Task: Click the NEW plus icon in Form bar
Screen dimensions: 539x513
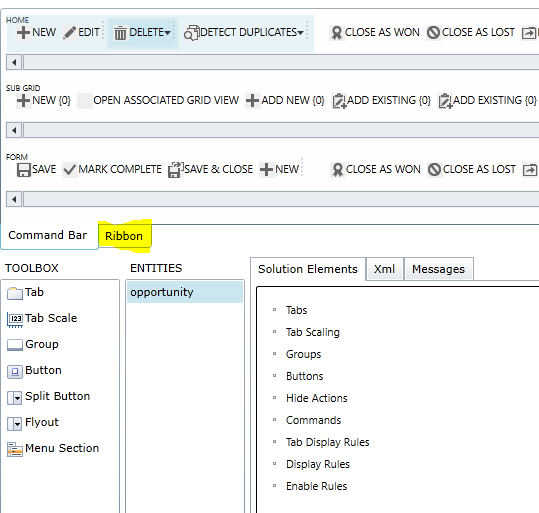Action: 266,170
